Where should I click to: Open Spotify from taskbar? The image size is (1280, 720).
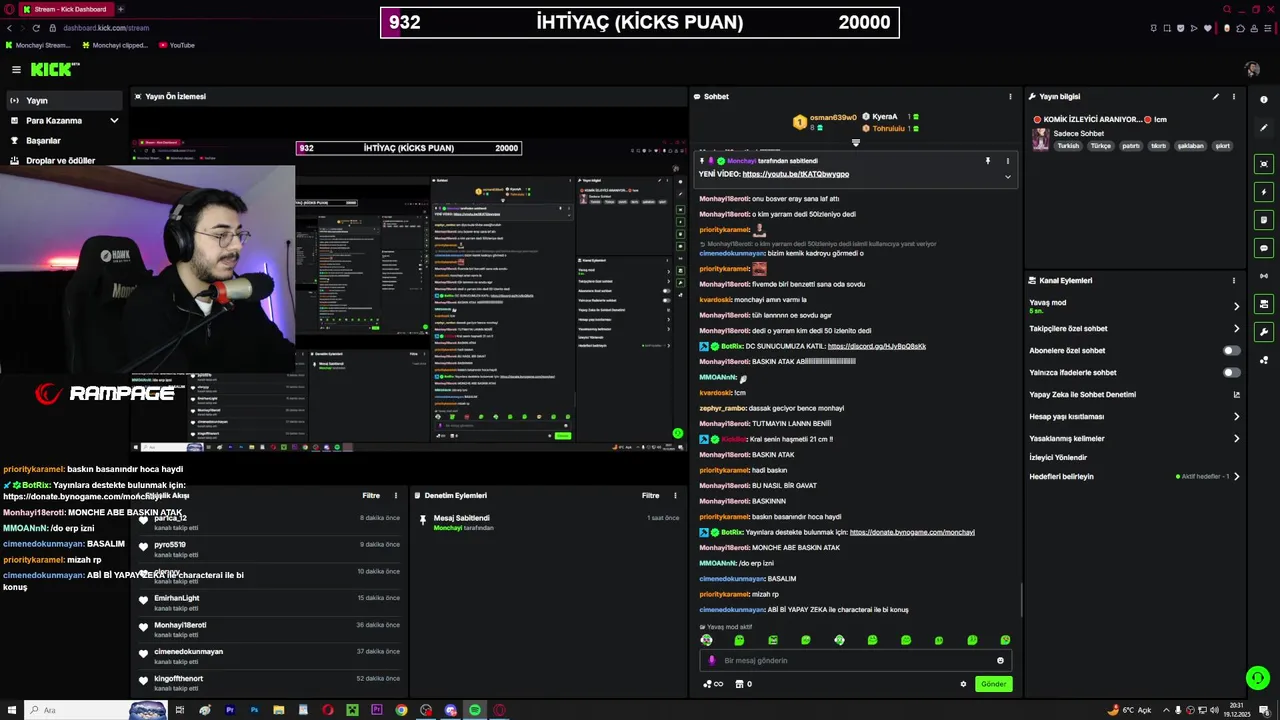475,710
